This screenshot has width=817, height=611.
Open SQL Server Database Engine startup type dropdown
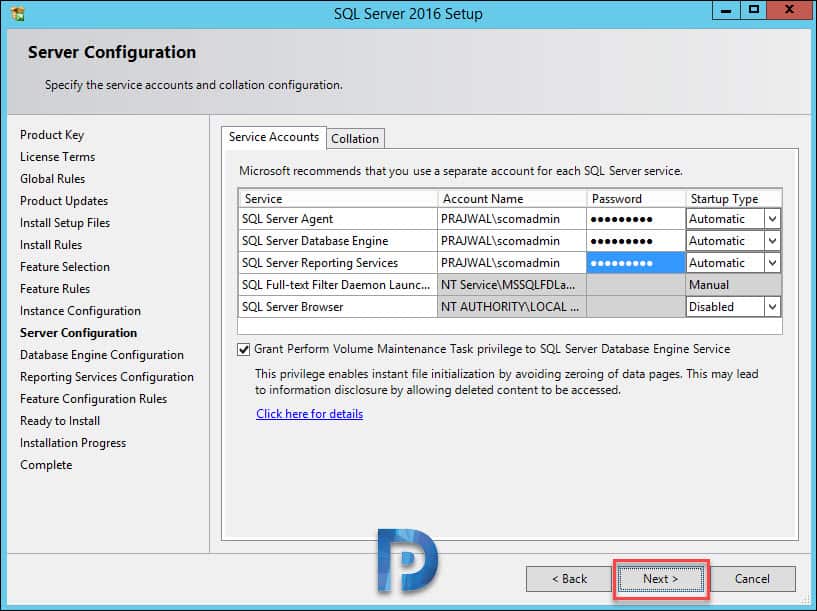772,241
